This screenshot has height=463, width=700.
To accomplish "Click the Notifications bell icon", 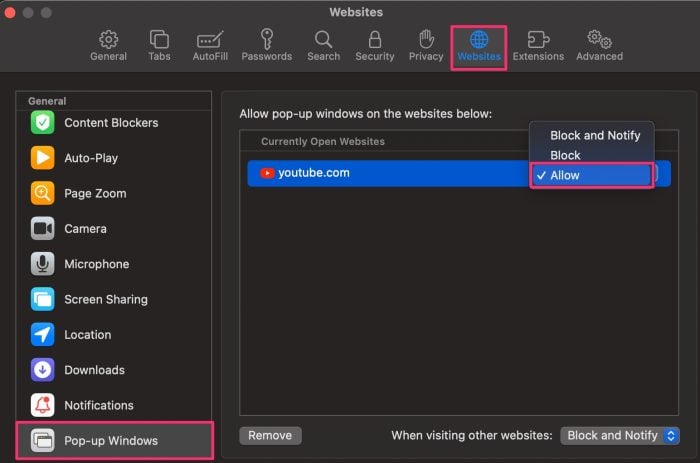I will pyautogui.click(x=42, y=405).
